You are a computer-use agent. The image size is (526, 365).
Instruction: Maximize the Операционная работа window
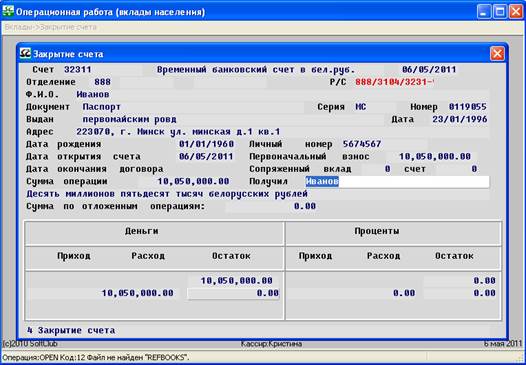pyautogui.click(x=500, y=12)
